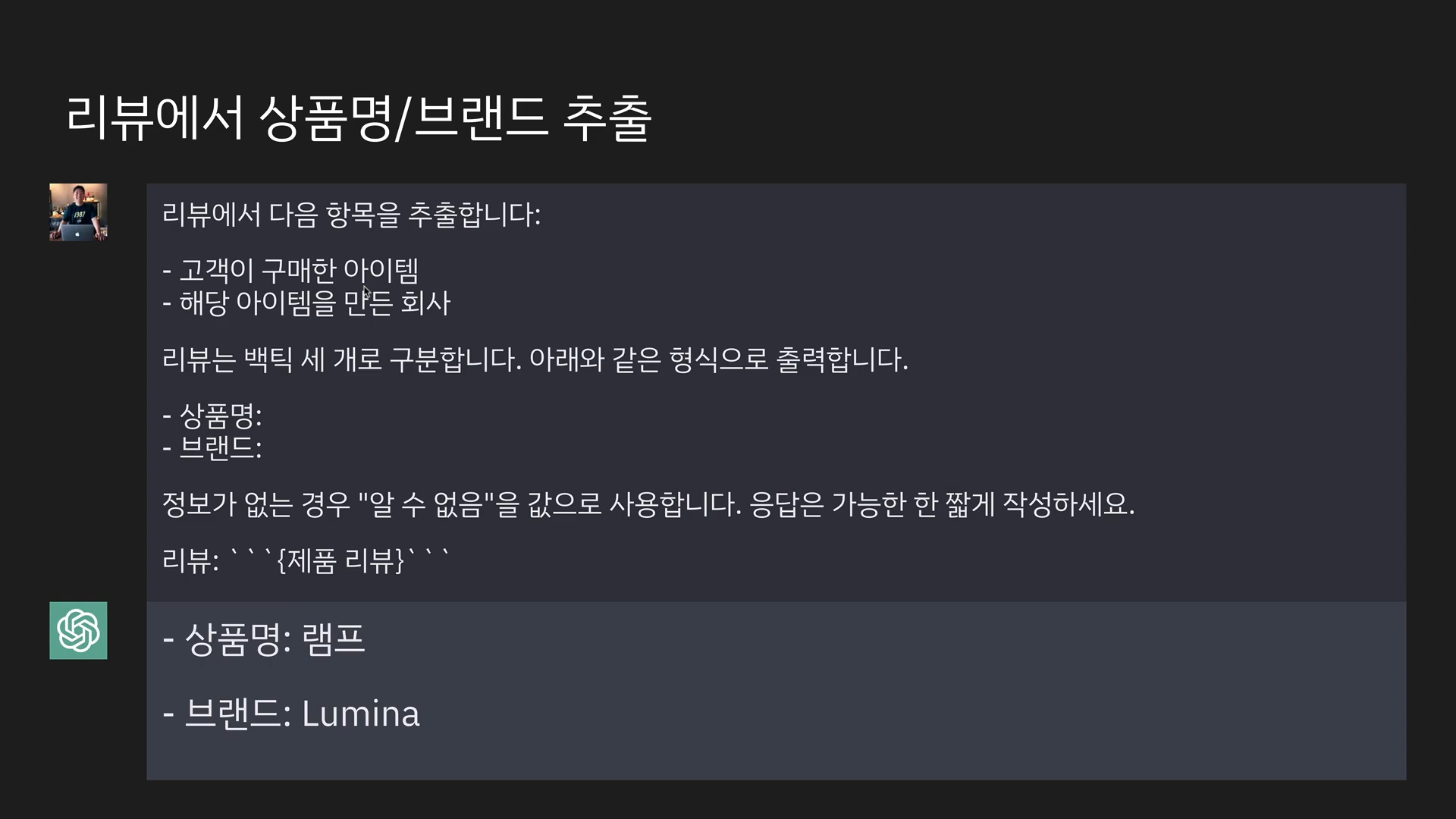Click the line 리뷰에서 다음 항목을 추출합니다
The image size is (1456, 819).
pyautogui.click(x=351, y=215)
